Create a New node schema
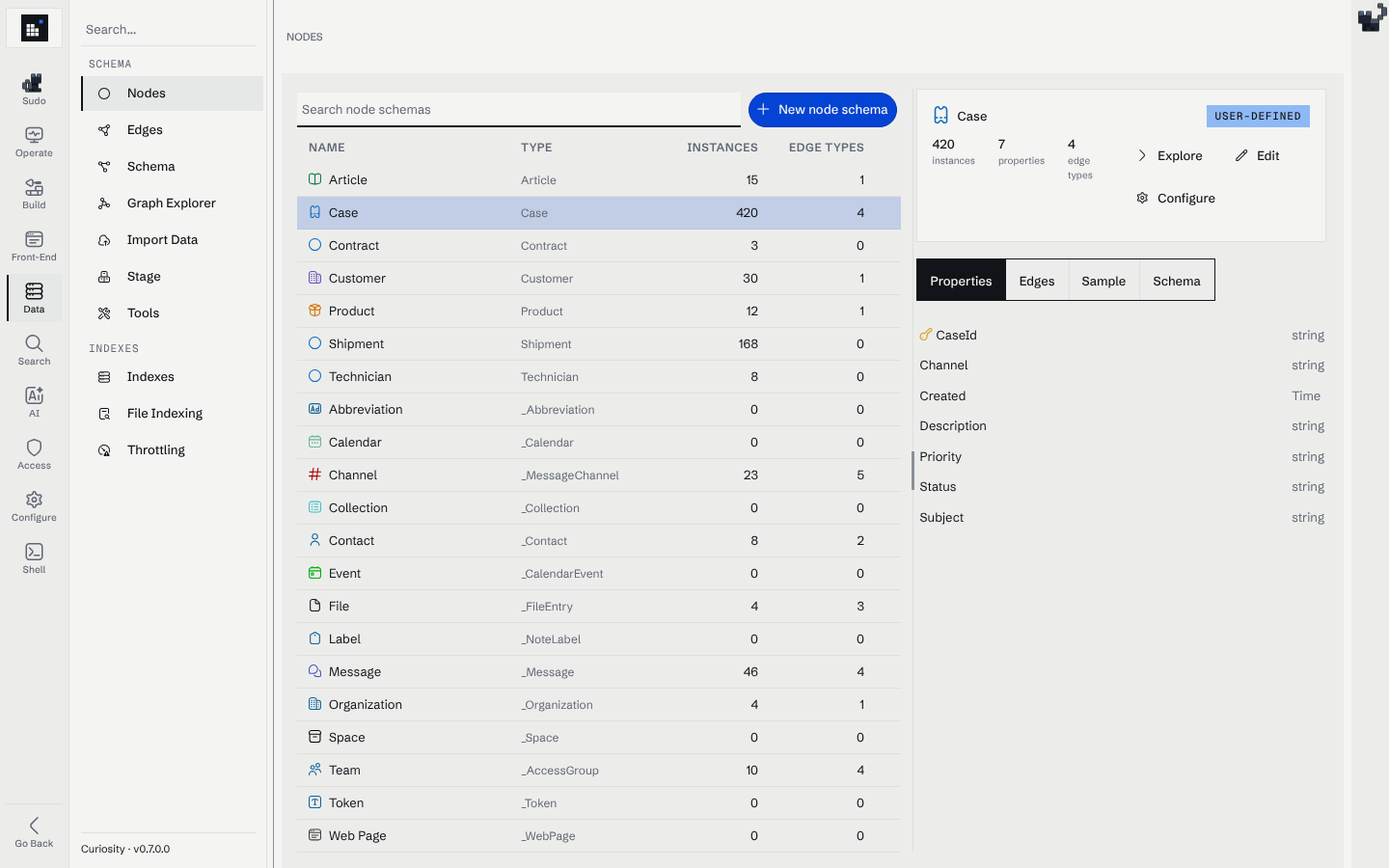 click(x=823, y=110)
